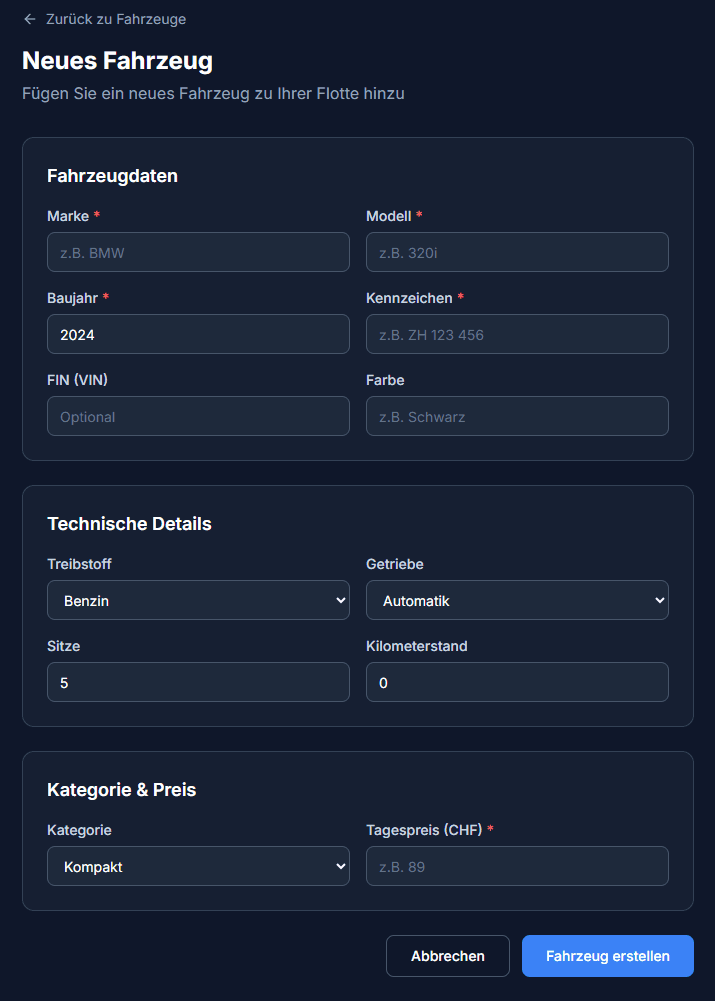
Task: Open the Treibstoff dropdown
Action: tap(198, 600)
